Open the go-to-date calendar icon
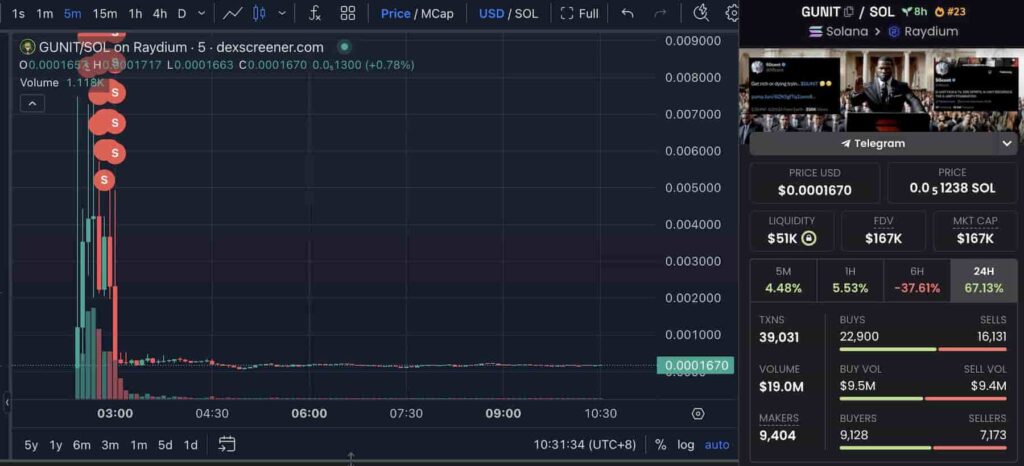 pyautogui.click(x=227, y=444)
